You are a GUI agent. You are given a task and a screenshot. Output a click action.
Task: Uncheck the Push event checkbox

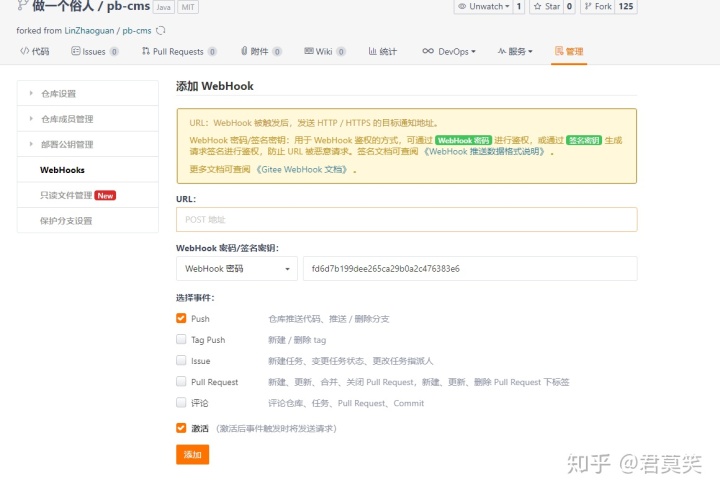[181, 318]
